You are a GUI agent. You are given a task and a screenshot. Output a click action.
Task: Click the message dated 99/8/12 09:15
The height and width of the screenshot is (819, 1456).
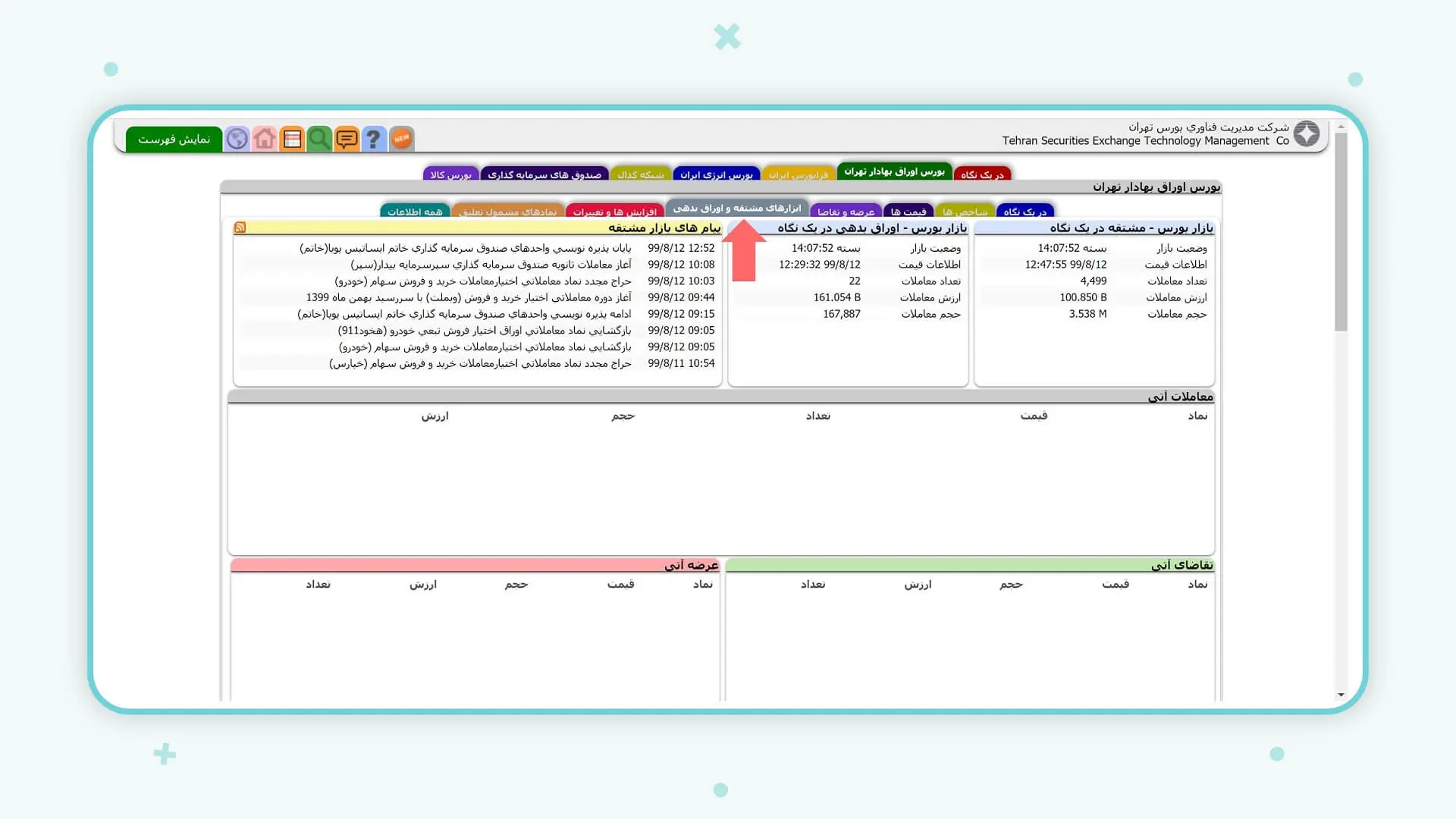478,314
